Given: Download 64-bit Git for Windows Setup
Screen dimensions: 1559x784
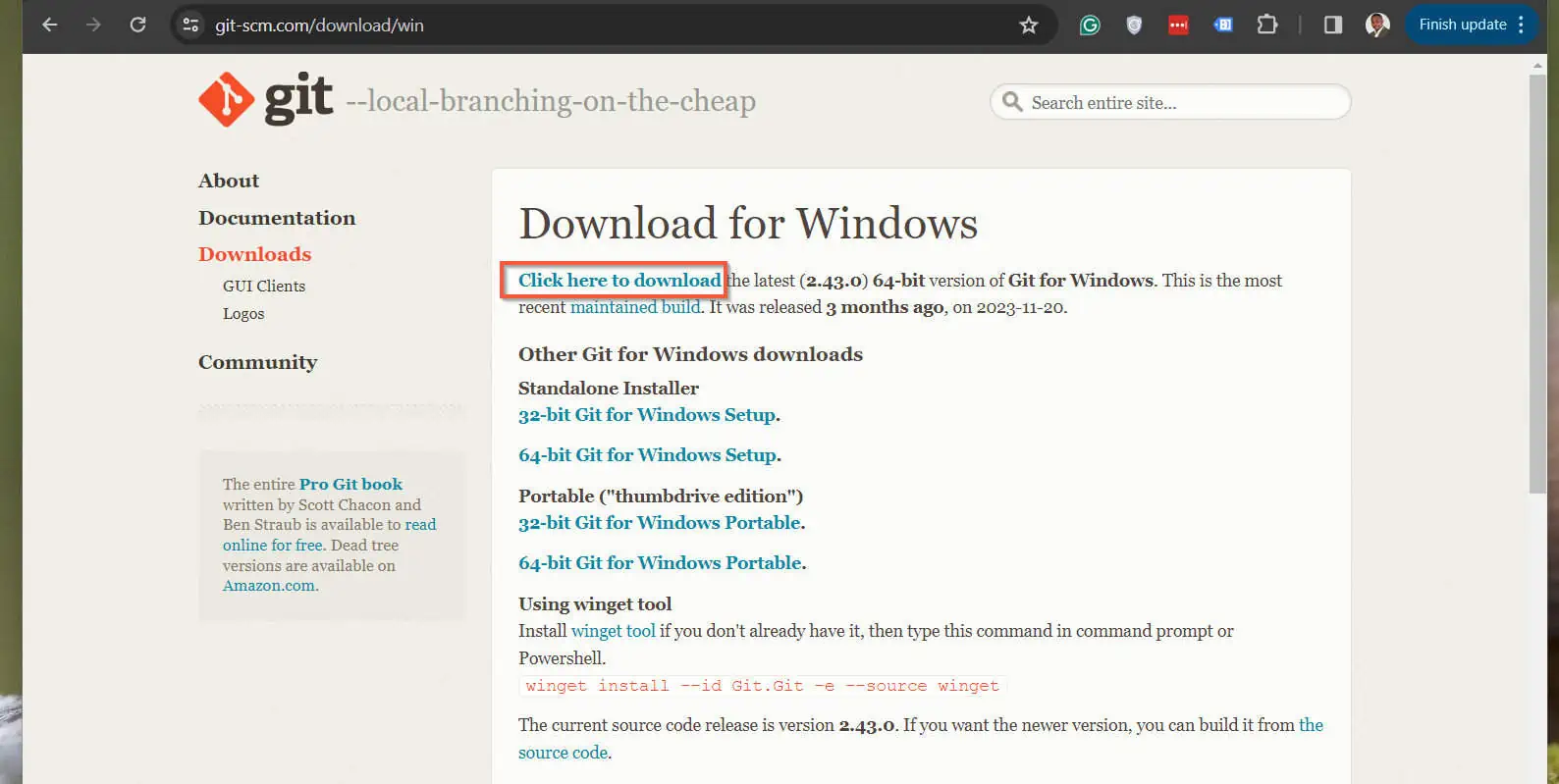Looking at the screenshot, I should pyautogui.click(x=648, y=455).
